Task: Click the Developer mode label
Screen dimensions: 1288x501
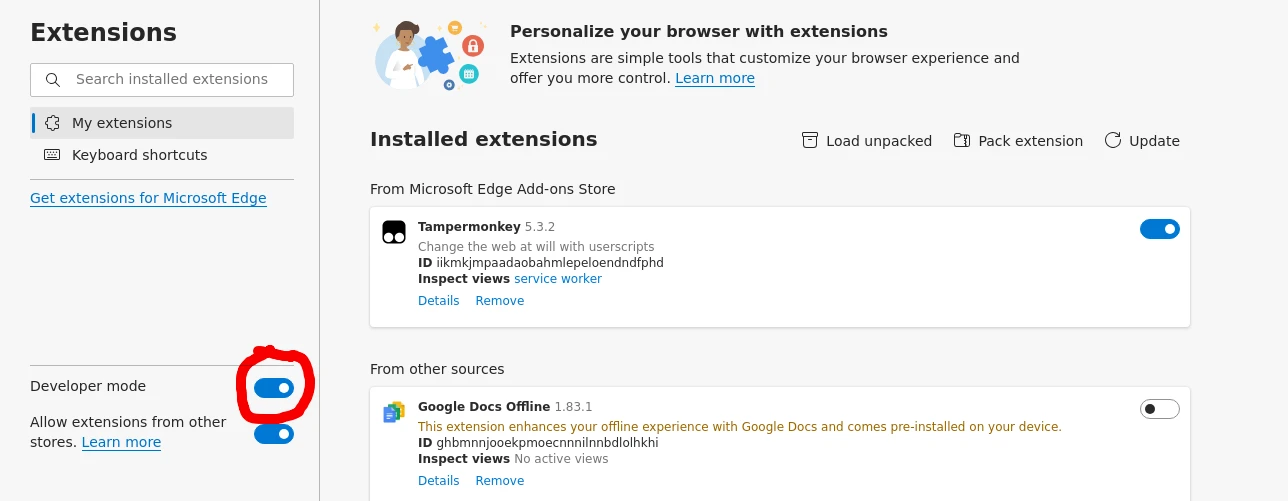Action: pyautogui.click(x=88, y=386)
